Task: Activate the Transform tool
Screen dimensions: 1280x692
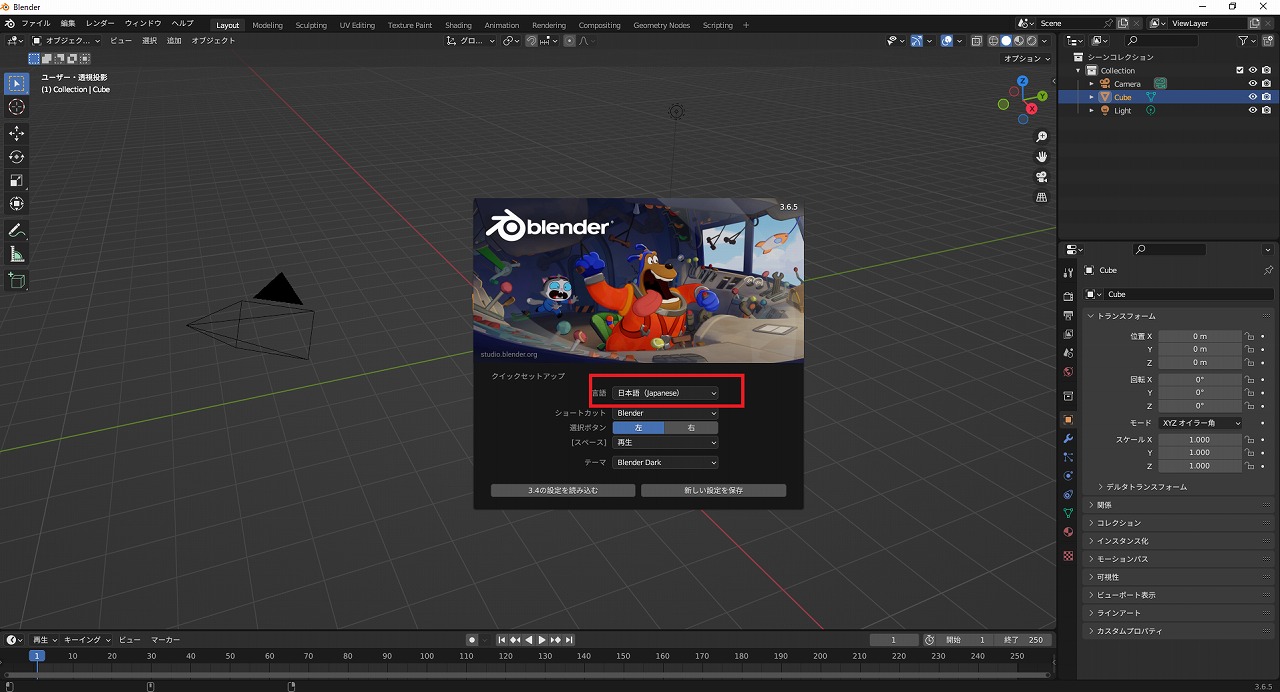Action: [x=17, y=204]
